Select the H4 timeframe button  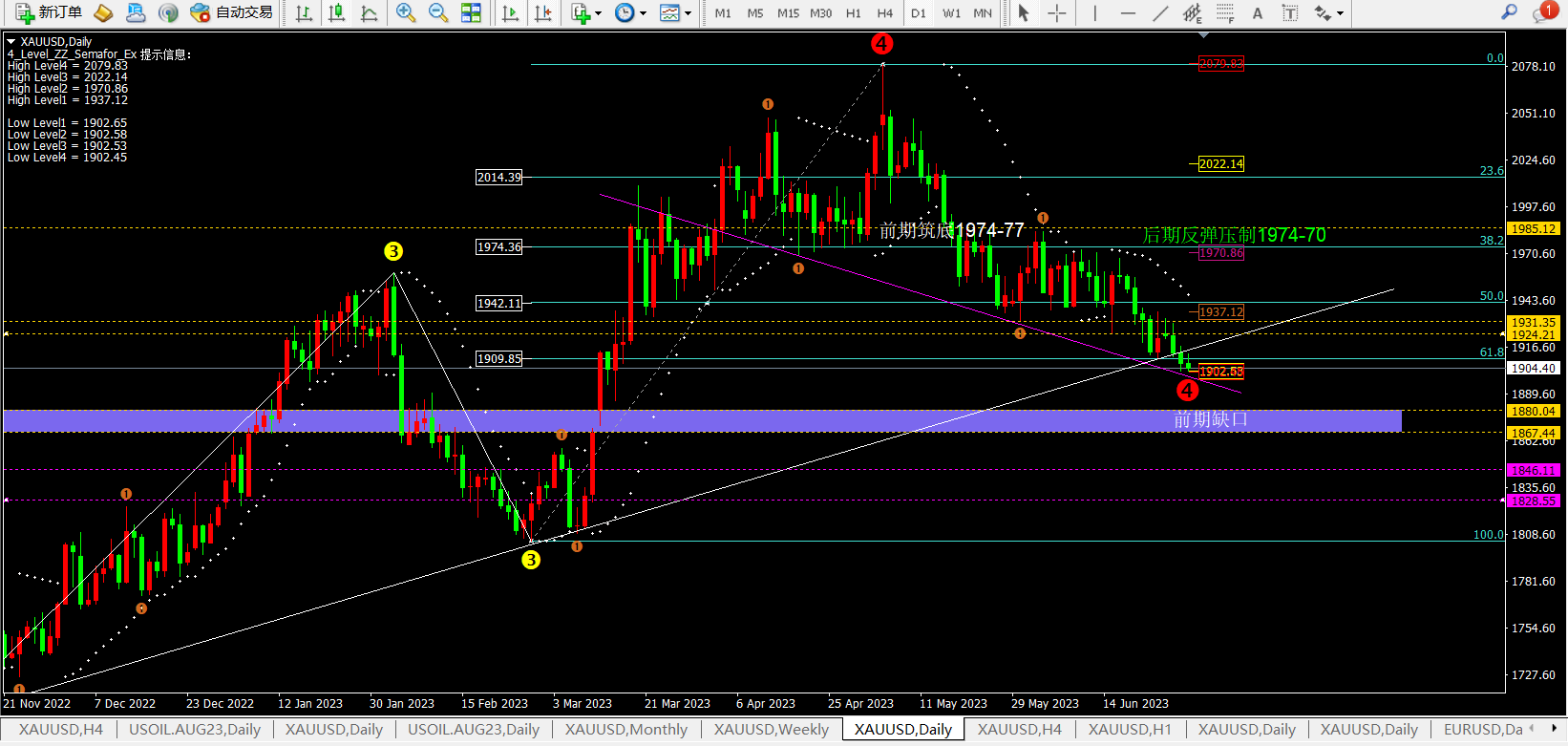pos(885,12)
